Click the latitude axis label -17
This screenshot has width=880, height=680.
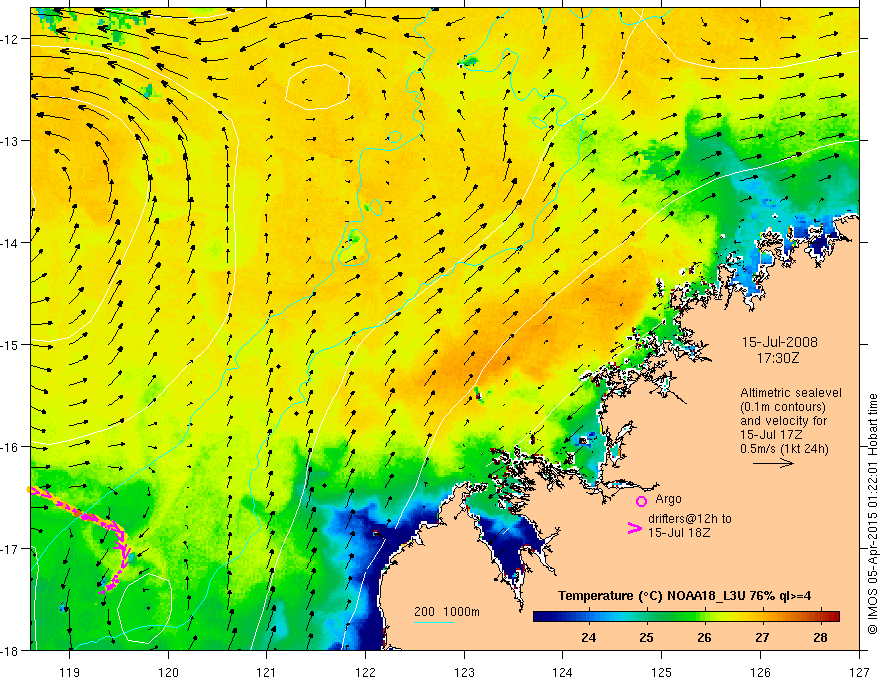click(x=12, y=548)
